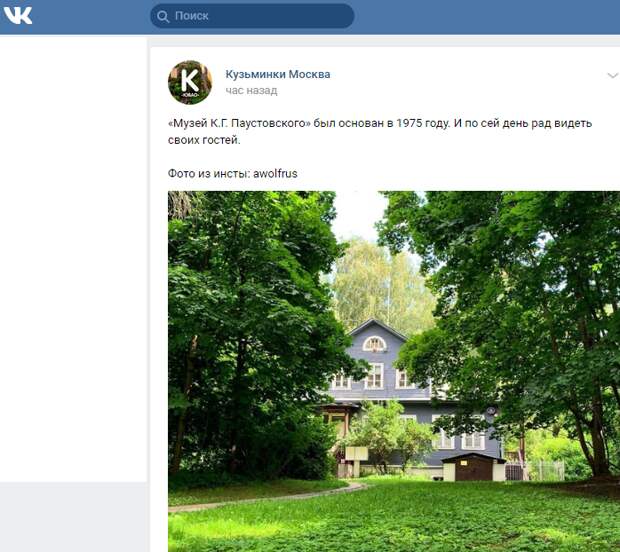Click the arched attic window in photo

tap(374, 344)
